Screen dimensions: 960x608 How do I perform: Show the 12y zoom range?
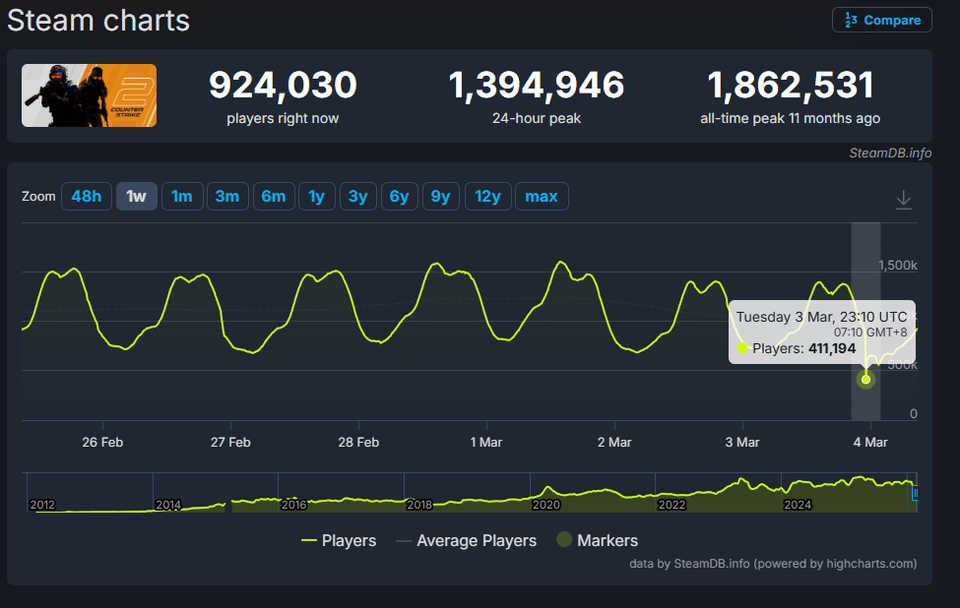[x=487, y=196]
